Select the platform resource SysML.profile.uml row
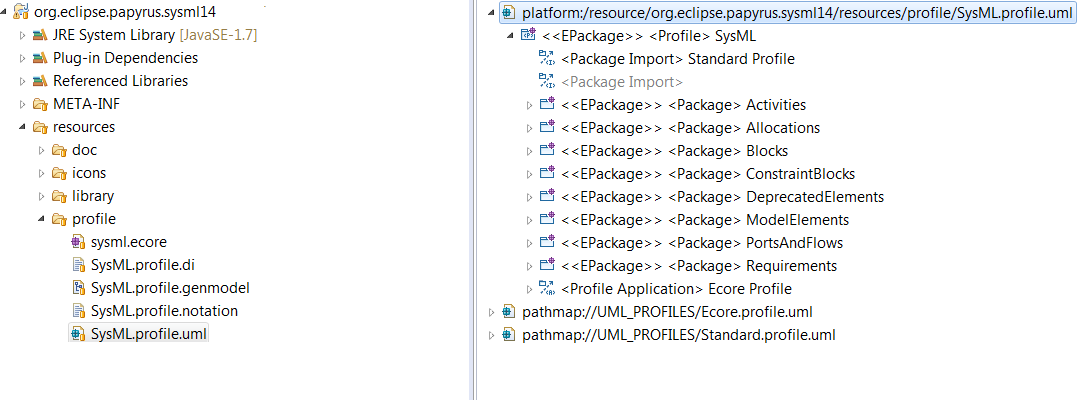Screen dimensions: 1089x400 tap(788, 12)
